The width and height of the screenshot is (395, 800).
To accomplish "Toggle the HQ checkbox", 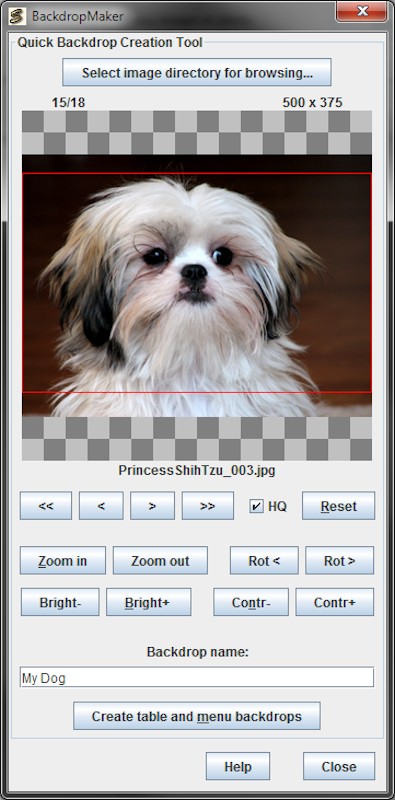I will (x=257, y=506).
